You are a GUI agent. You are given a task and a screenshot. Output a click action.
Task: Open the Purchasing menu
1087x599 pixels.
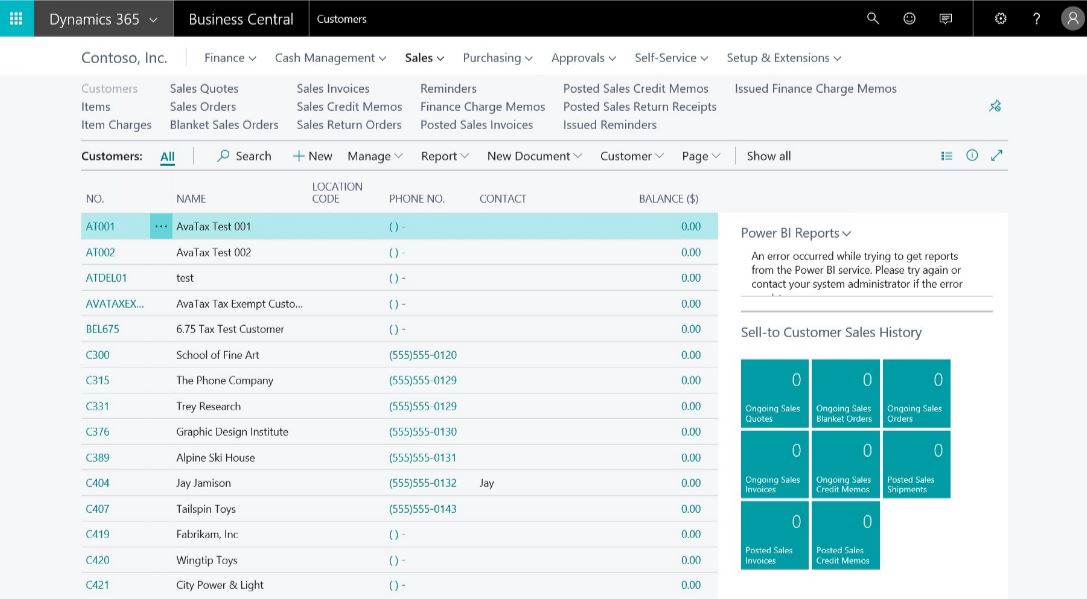(x=497, y=58)
